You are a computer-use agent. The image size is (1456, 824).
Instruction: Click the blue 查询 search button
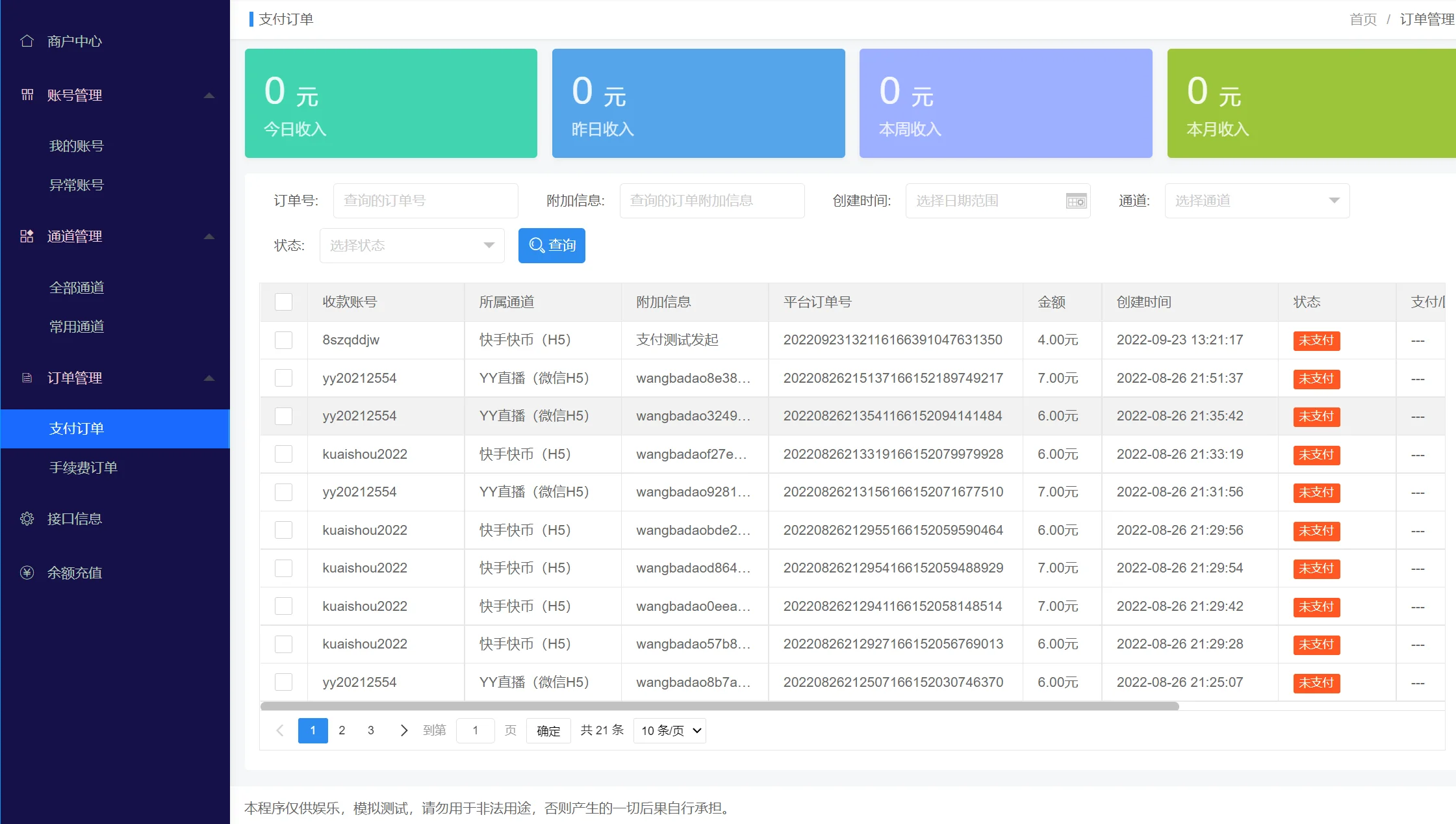tap(552, 246)
